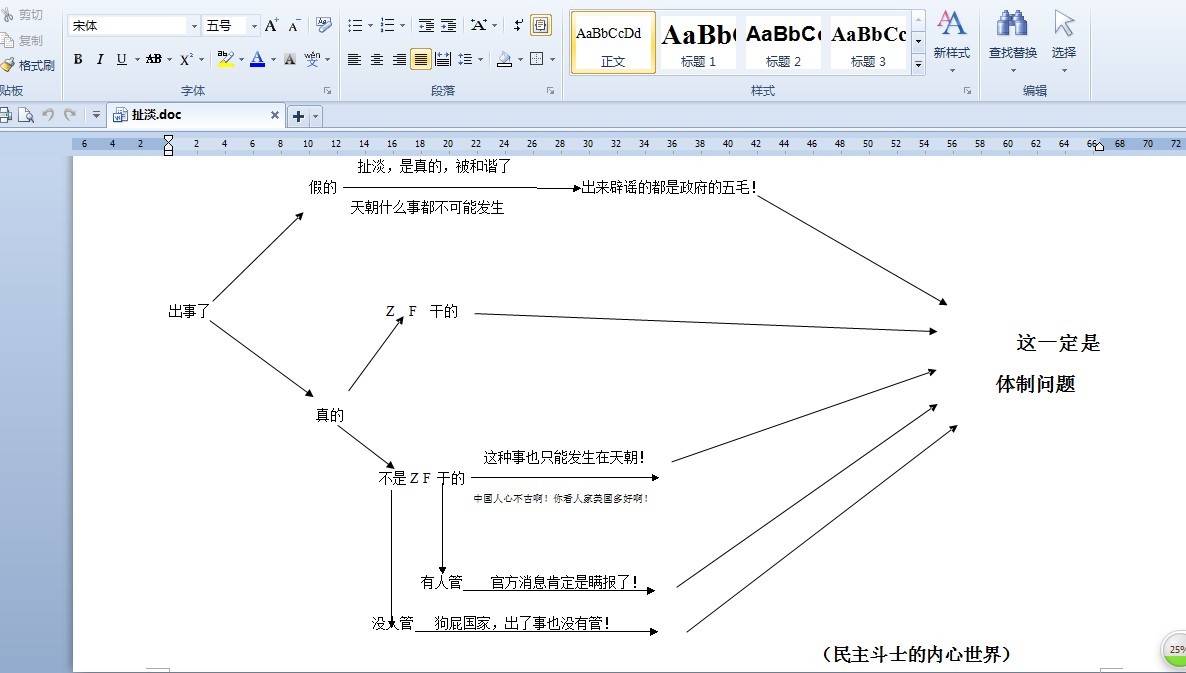Click the clear formatting icon

[x=323, y=25]
